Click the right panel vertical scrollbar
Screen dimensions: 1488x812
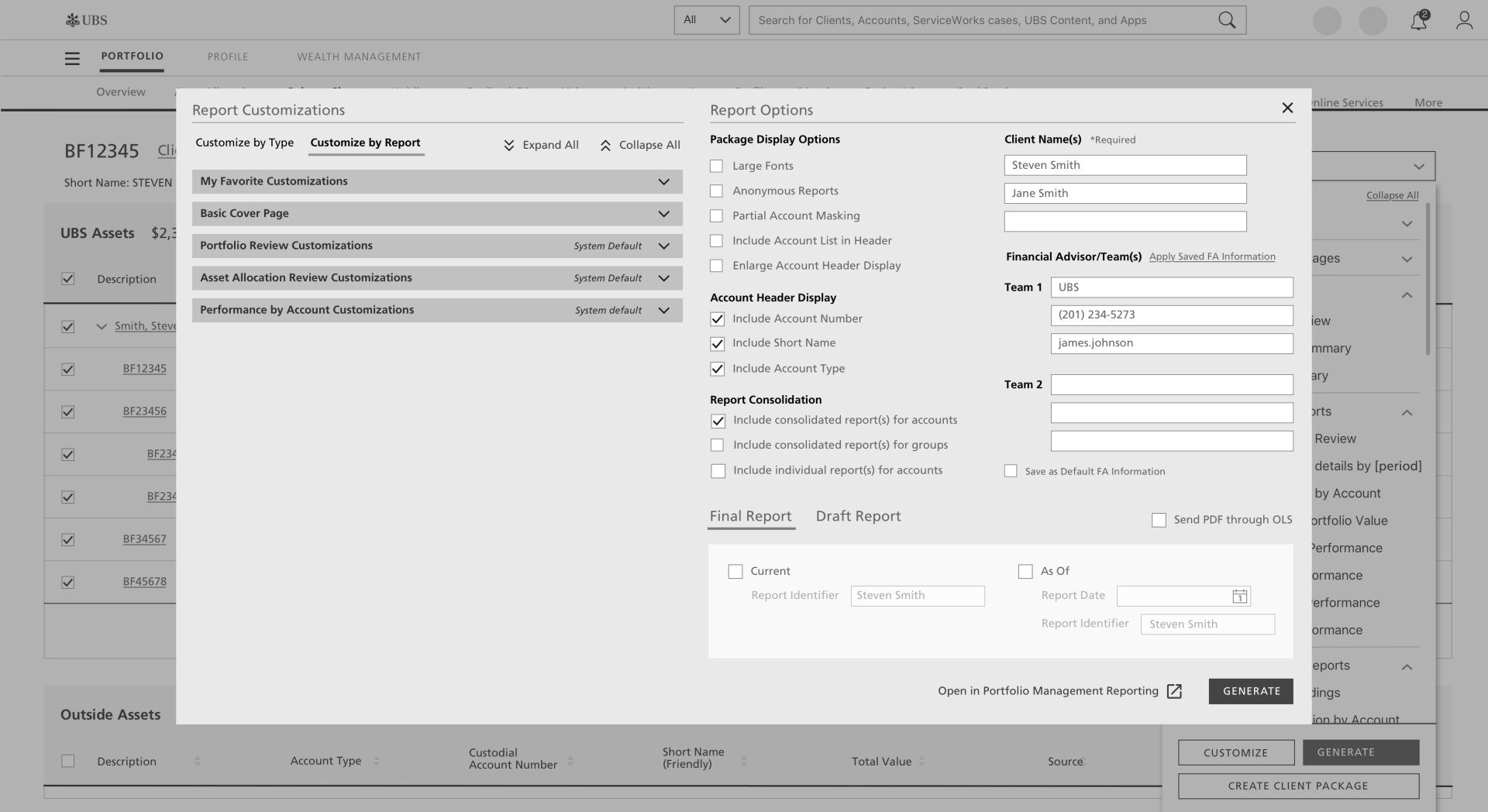click(1428, 279)
